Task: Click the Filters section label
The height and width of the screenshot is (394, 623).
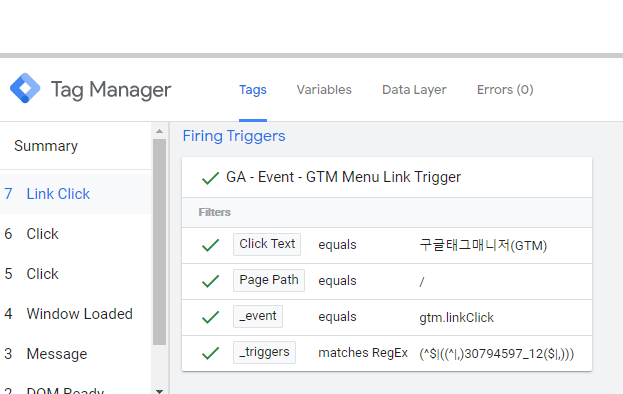Action: tap(215, 212)
